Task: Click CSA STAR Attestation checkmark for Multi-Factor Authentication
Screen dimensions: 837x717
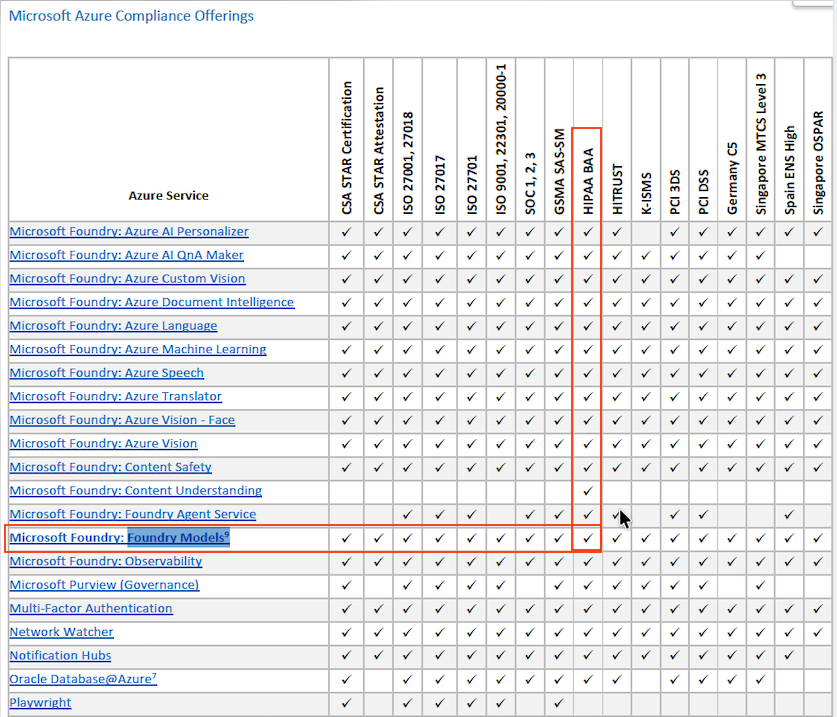Action: click(378, 608)
